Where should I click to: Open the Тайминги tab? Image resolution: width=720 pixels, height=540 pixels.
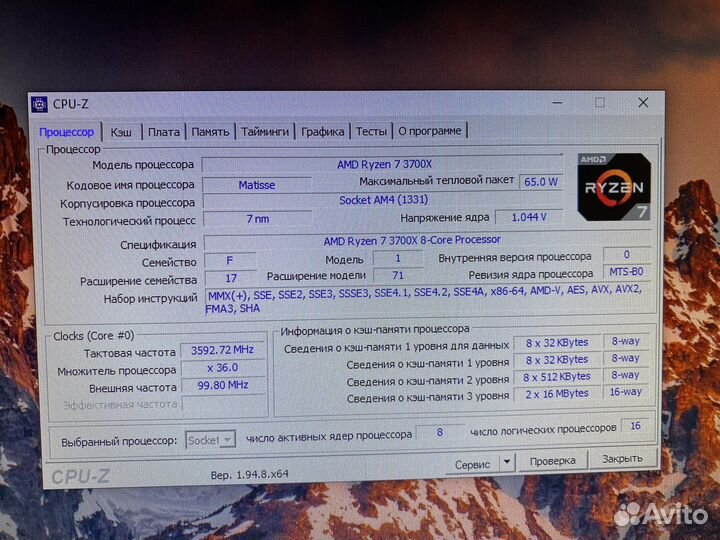[265, 132]
